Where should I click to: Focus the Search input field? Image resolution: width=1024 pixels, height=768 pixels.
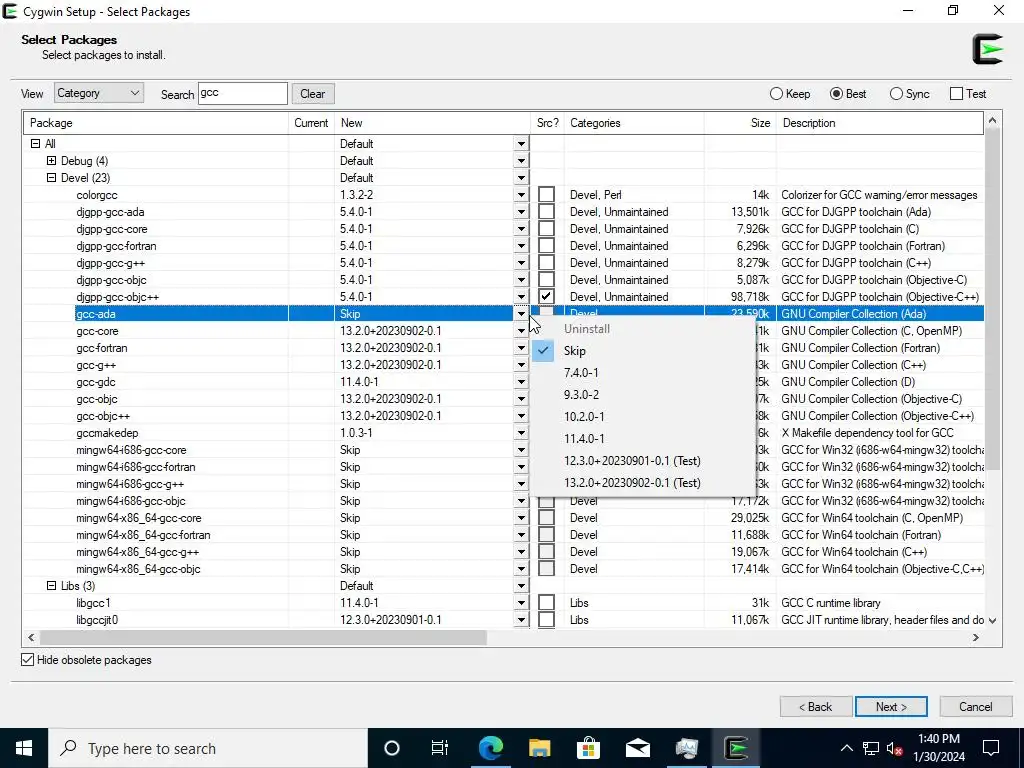[242, 93]
